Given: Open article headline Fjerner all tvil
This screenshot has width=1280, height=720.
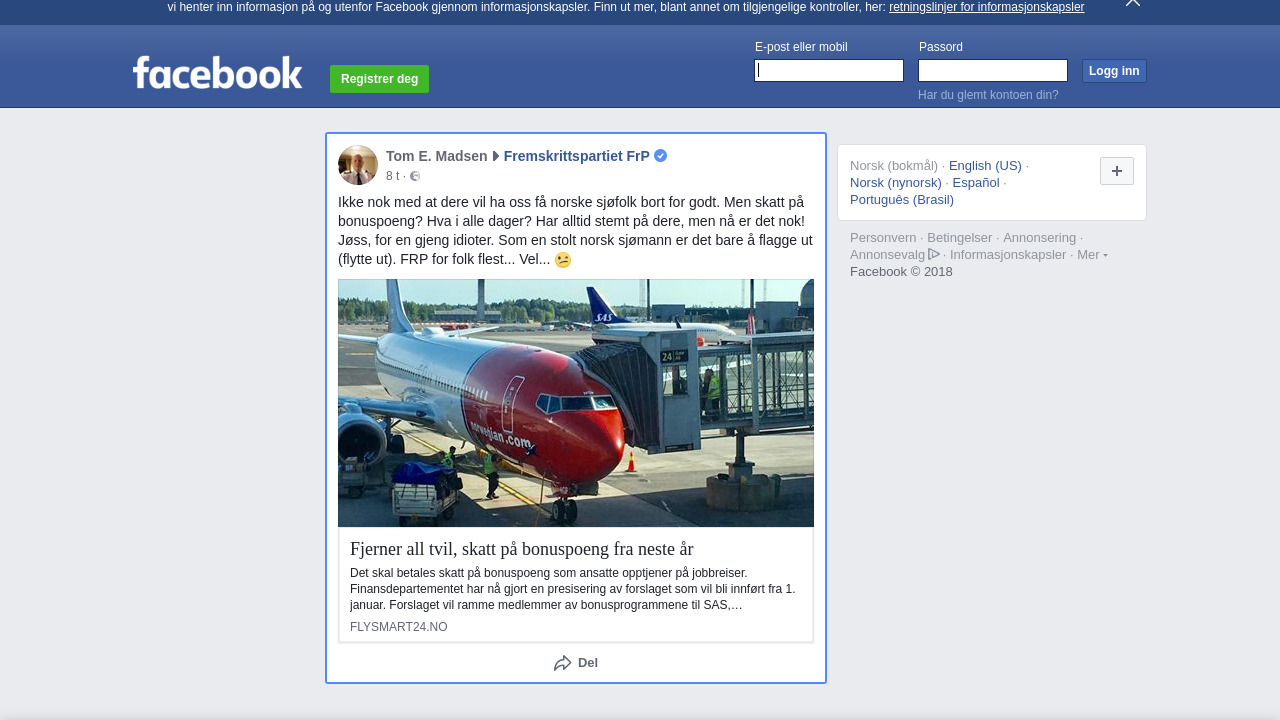Looking at the screenshot, I should tap(522, 549).
